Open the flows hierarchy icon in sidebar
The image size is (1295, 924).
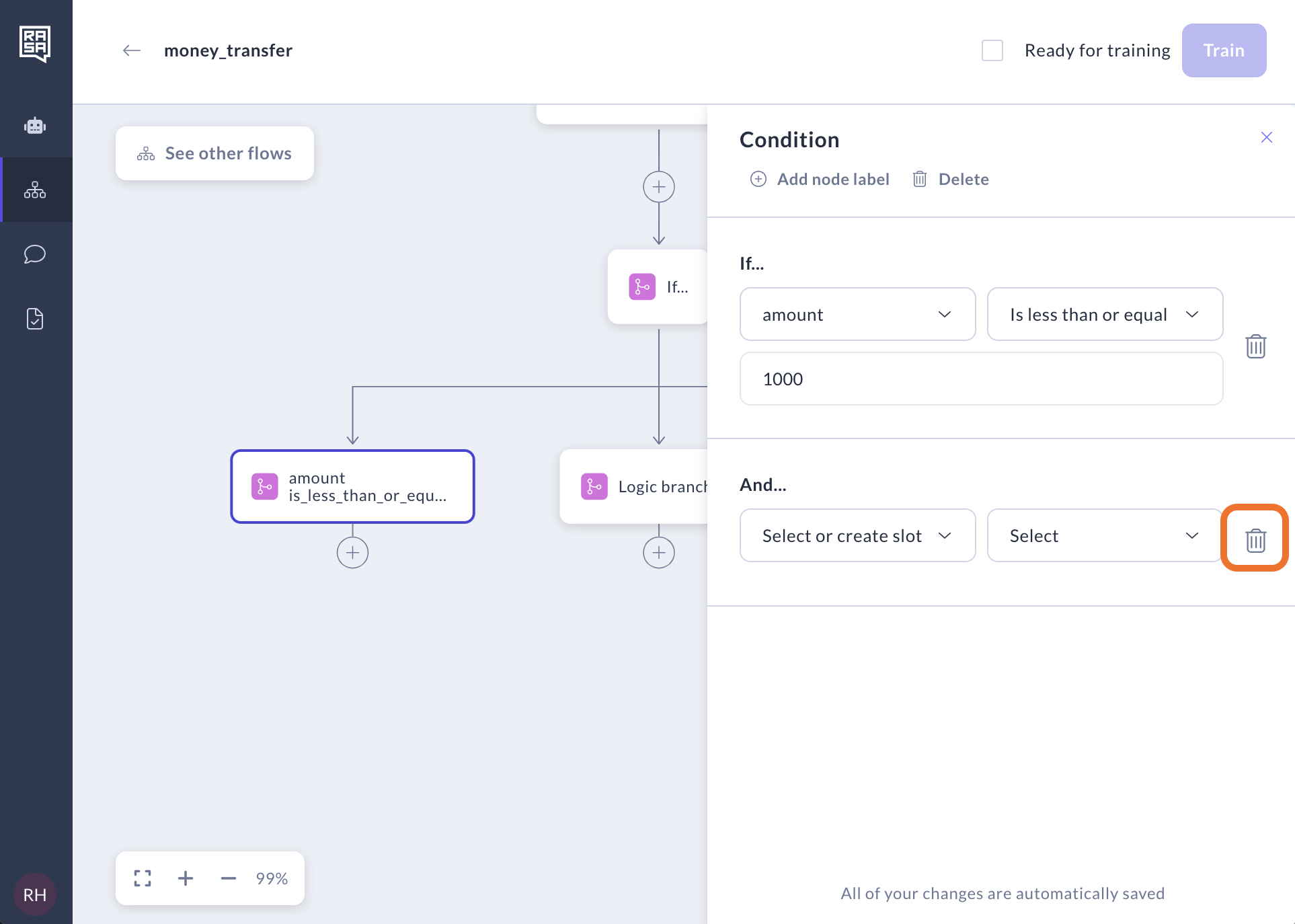[35, 190]
